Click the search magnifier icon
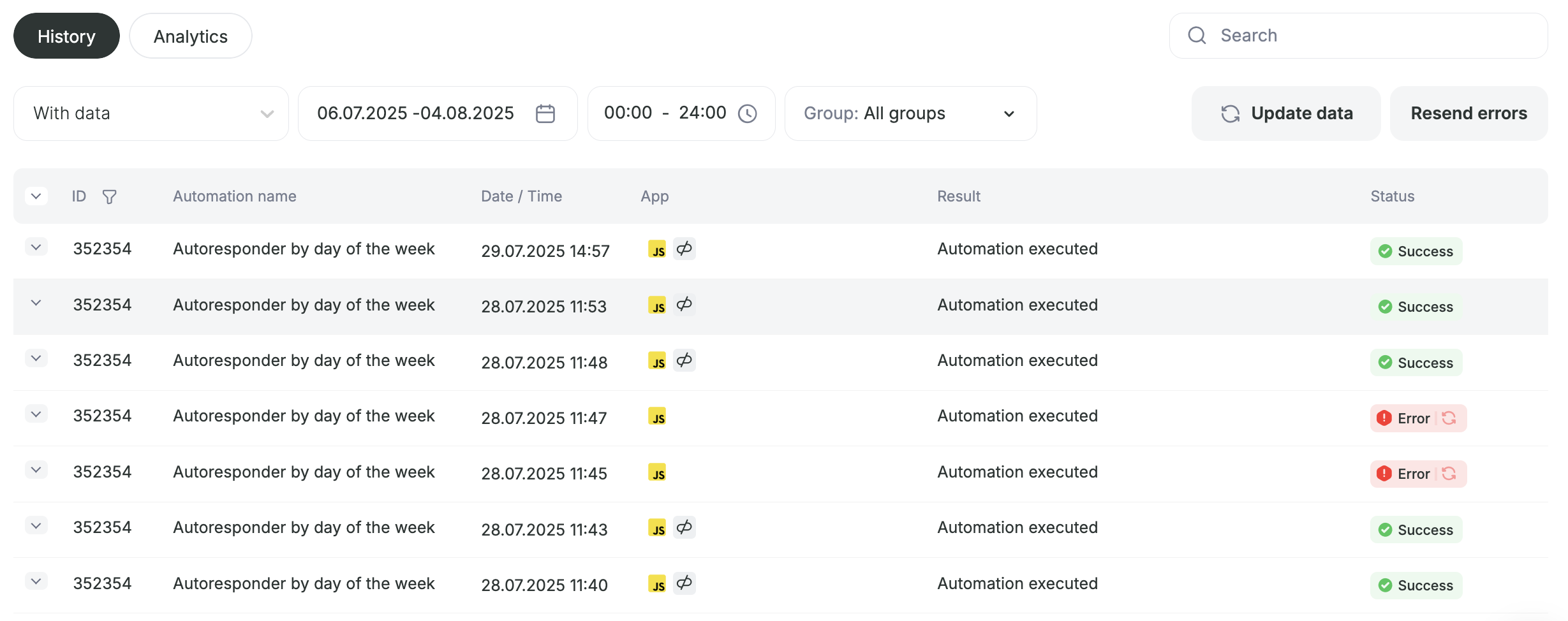This screenshot has height=621, width=1568. [x=1197, y=35]
